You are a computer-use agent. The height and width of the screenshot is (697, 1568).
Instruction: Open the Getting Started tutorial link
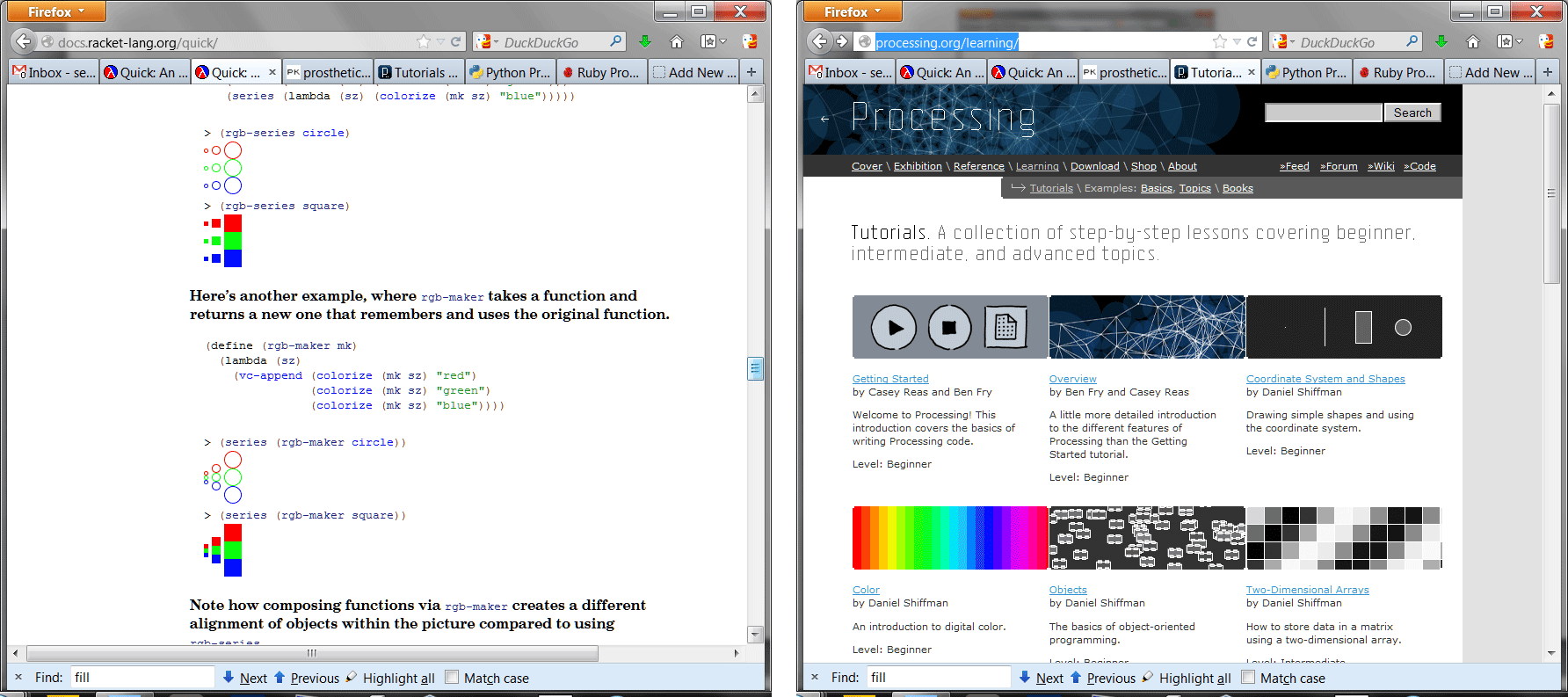point(890,379)
